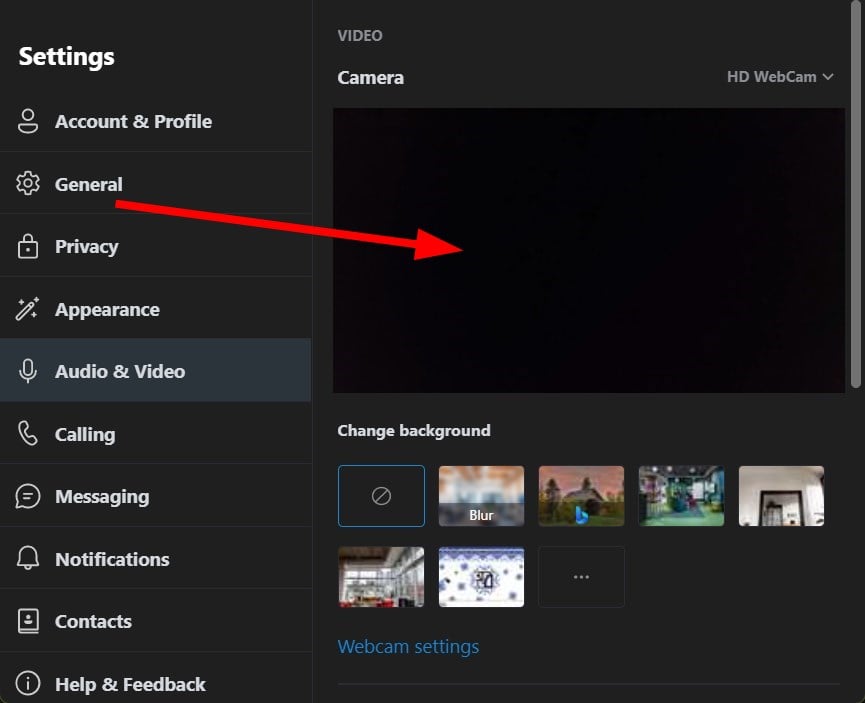The height and width of the screenshot is (703, 865).
Task: Select the no-background option
Action: 381,496
